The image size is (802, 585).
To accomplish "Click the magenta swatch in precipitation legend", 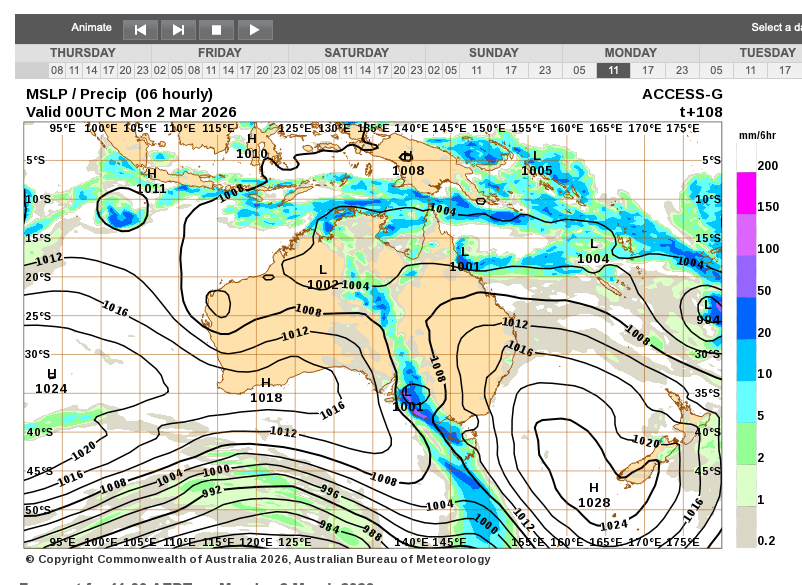I will pos(746,192).
